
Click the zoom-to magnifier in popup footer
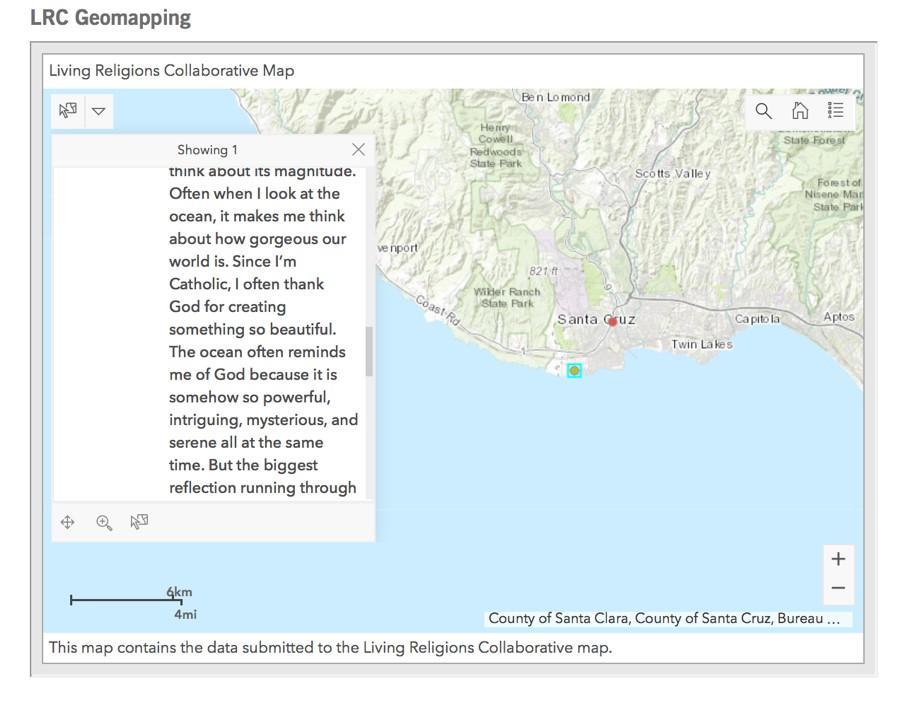click(x=104, y=522)
